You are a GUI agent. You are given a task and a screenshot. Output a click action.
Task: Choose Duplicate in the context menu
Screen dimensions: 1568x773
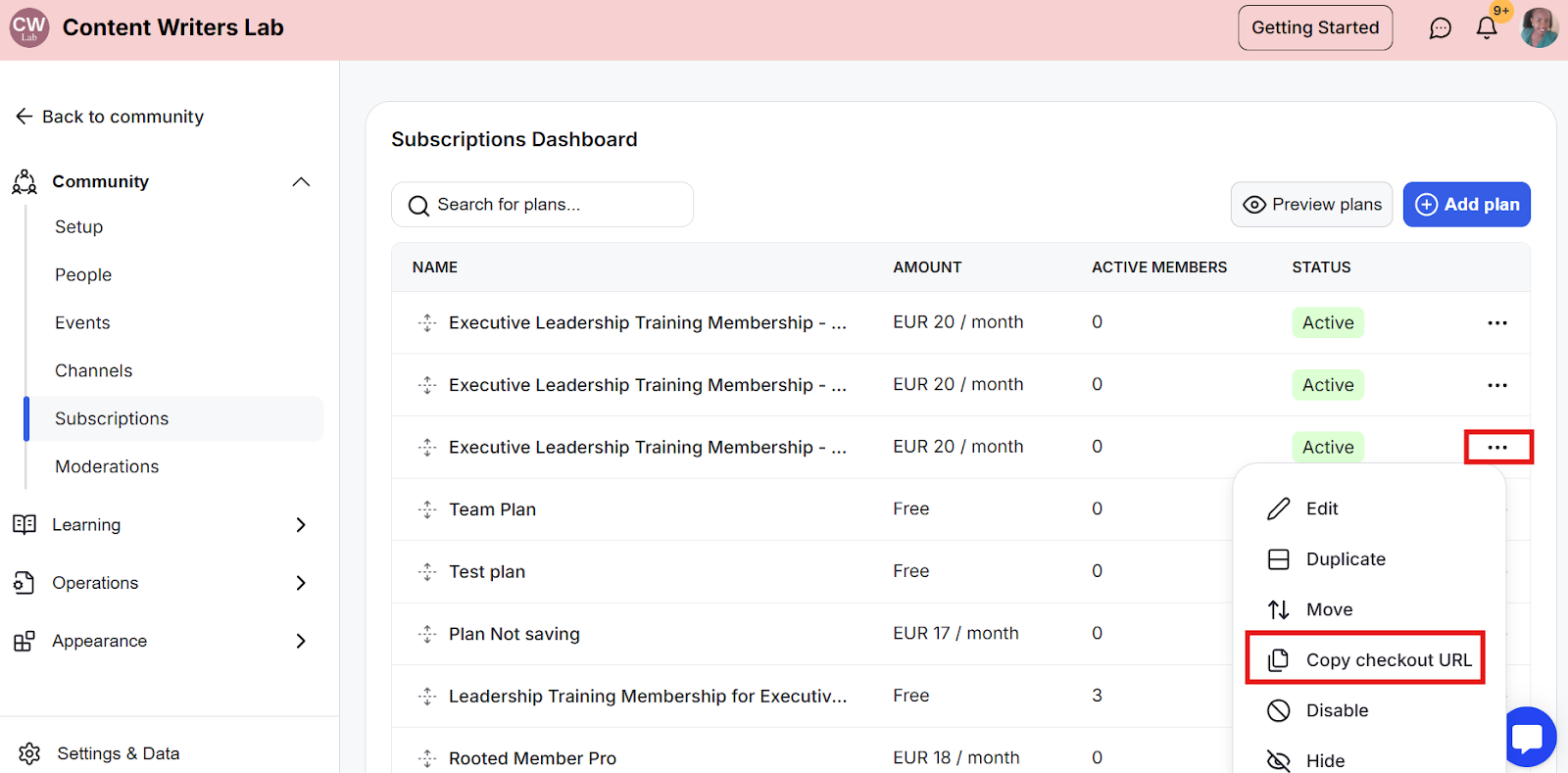[x=1345, y=559]
